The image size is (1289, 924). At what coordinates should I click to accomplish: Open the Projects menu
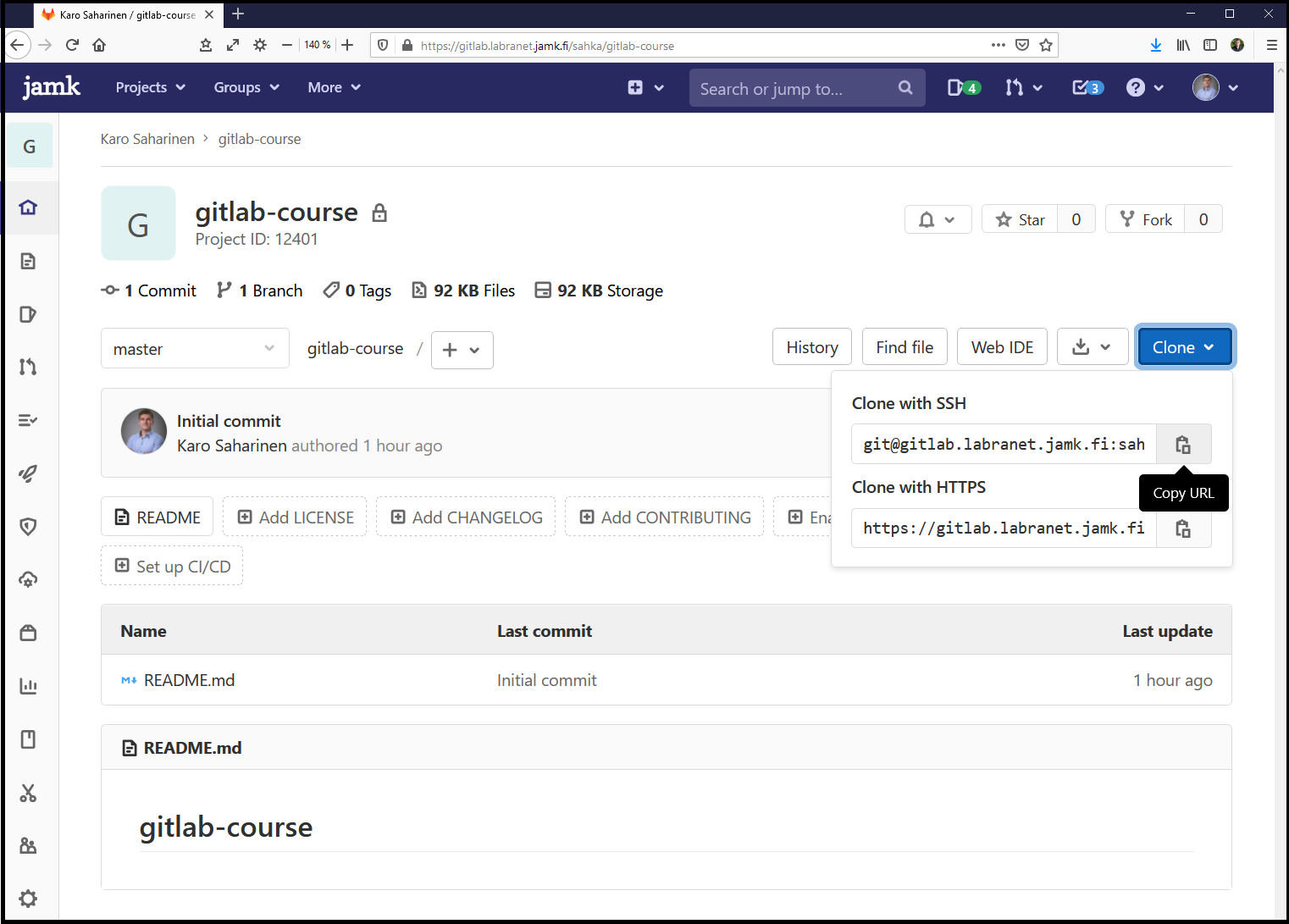coord(150,87)
